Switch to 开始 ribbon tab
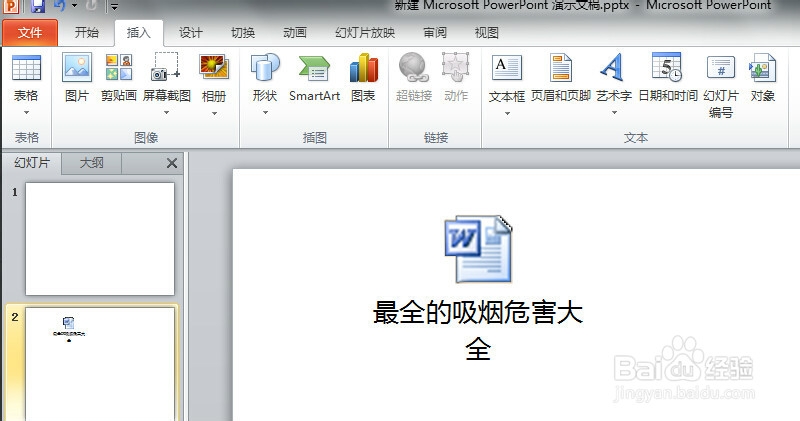 86,33
